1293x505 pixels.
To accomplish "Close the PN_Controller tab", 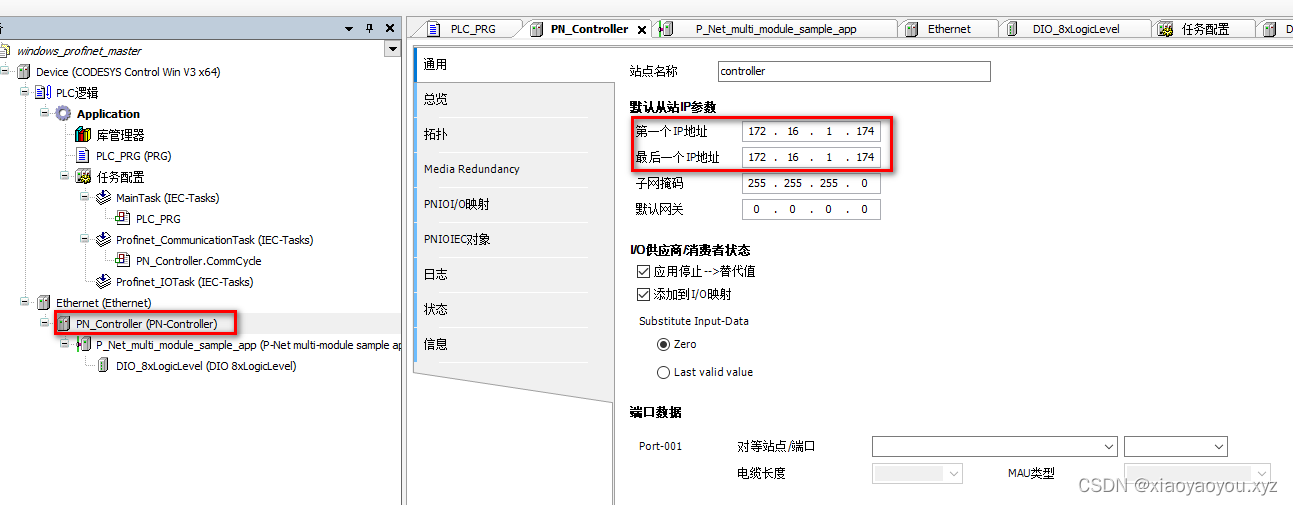I will [642, 29].
